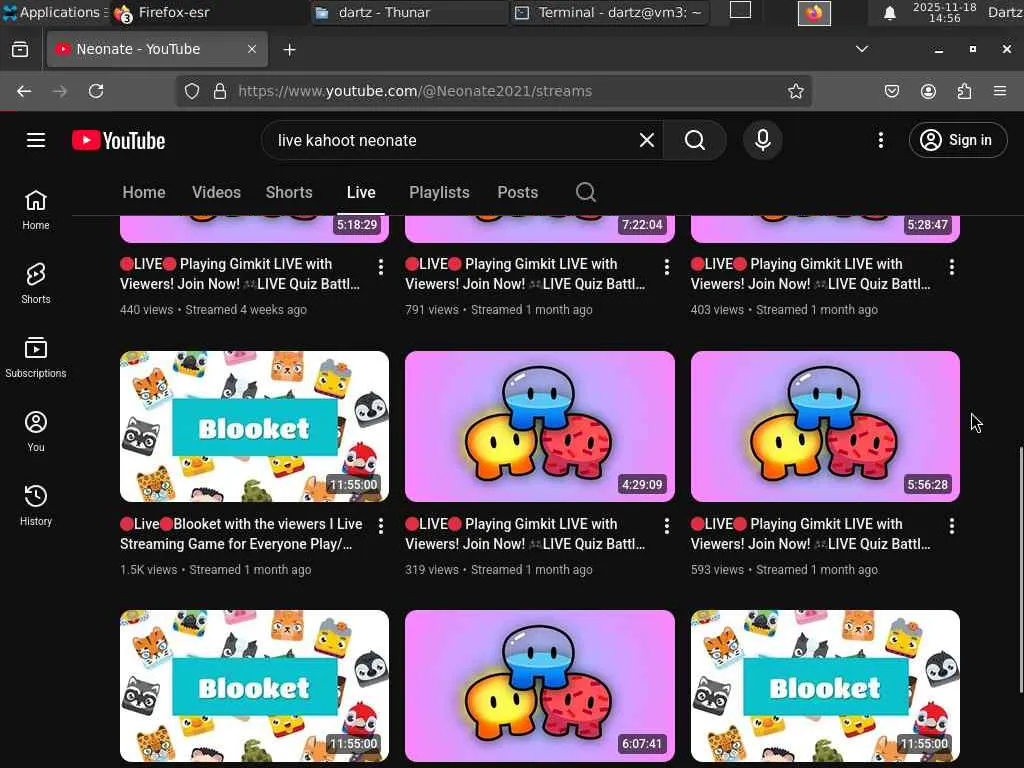Viewport: 1024px width, 768px height.
Task: Click the YouTube logo
Action: (x=118, y=140)
